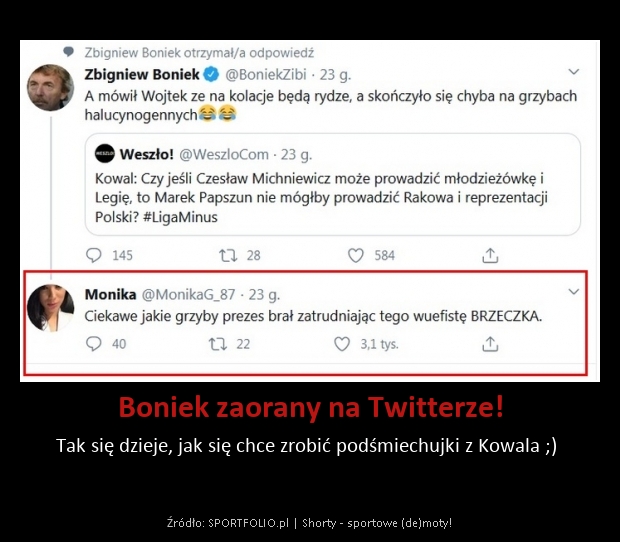
Task: Open Monika's profile picture
Action: 50,307
